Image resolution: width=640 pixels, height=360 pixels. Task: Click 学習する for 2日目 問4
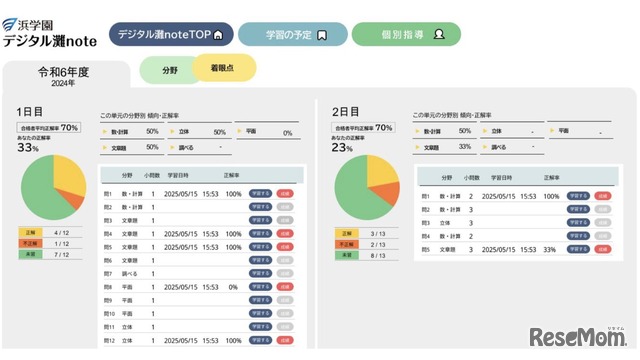point(578,236)
